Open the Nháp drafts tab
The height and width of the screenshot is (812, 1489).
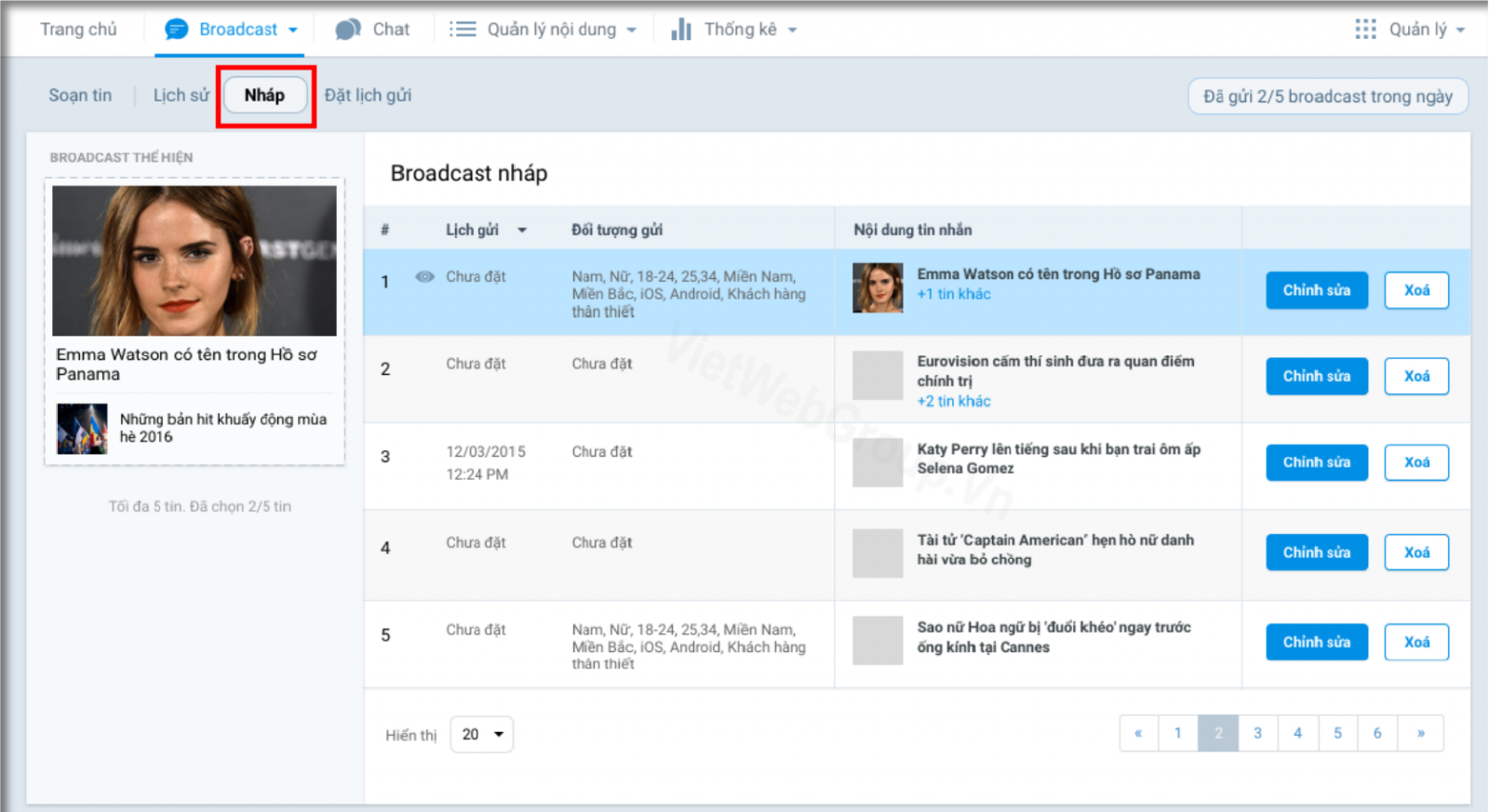pos(265,96)
